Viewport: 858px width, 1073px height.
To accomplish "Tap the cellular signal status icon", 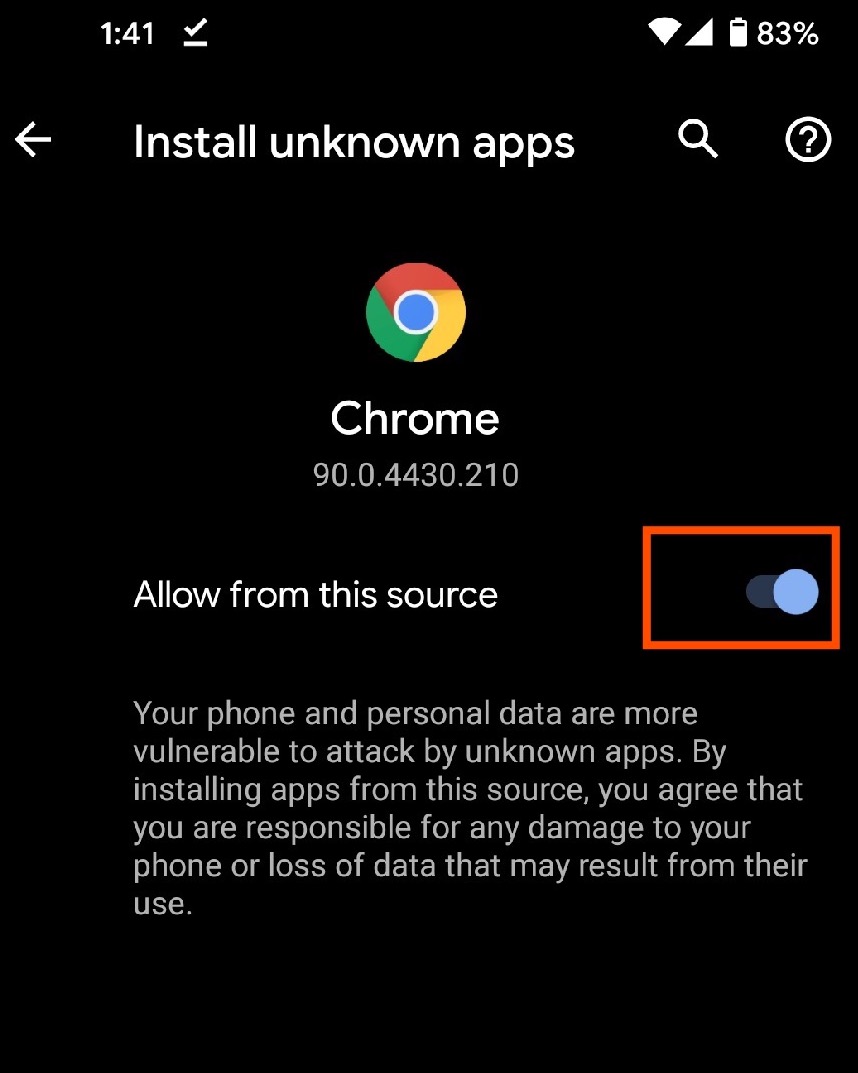I will (x=699, y=32).
